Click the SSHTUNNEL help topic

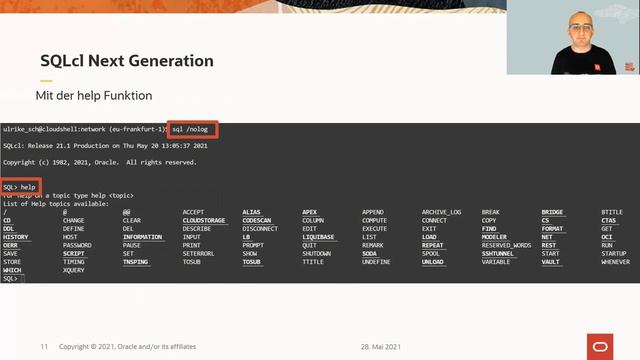(498, 254)
